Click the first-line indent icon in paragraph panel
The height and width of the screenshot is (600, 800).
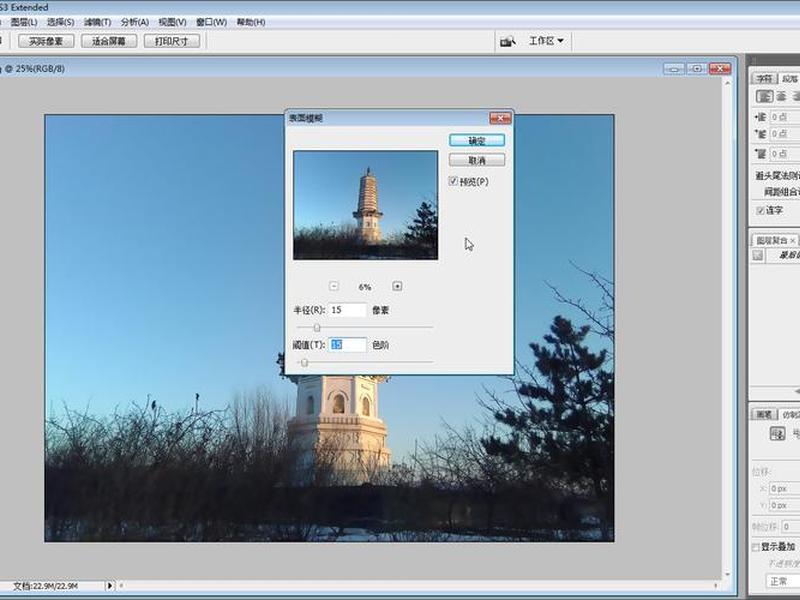click(760, 154)
